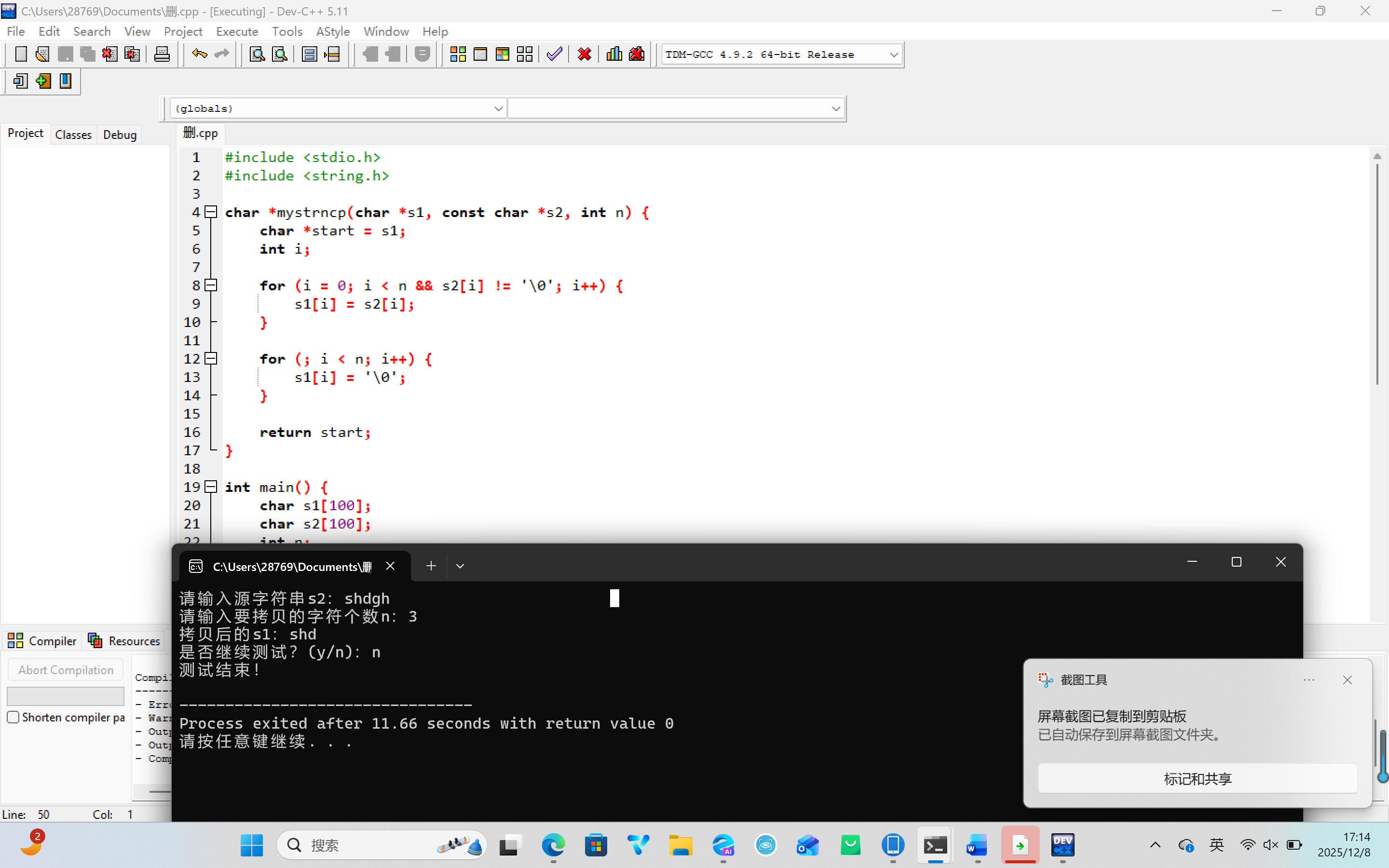Open a new console tab with plus button

tap(431, 566)
